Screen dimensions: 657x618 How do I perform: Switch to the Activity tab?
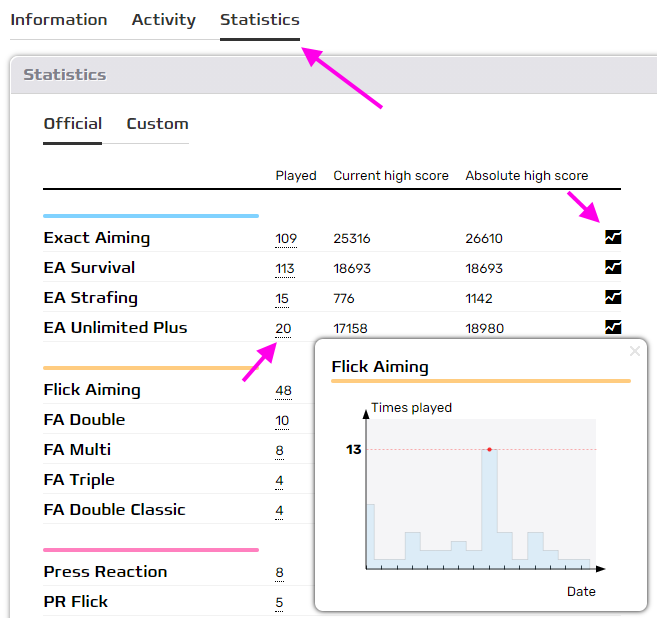point(164,20)
